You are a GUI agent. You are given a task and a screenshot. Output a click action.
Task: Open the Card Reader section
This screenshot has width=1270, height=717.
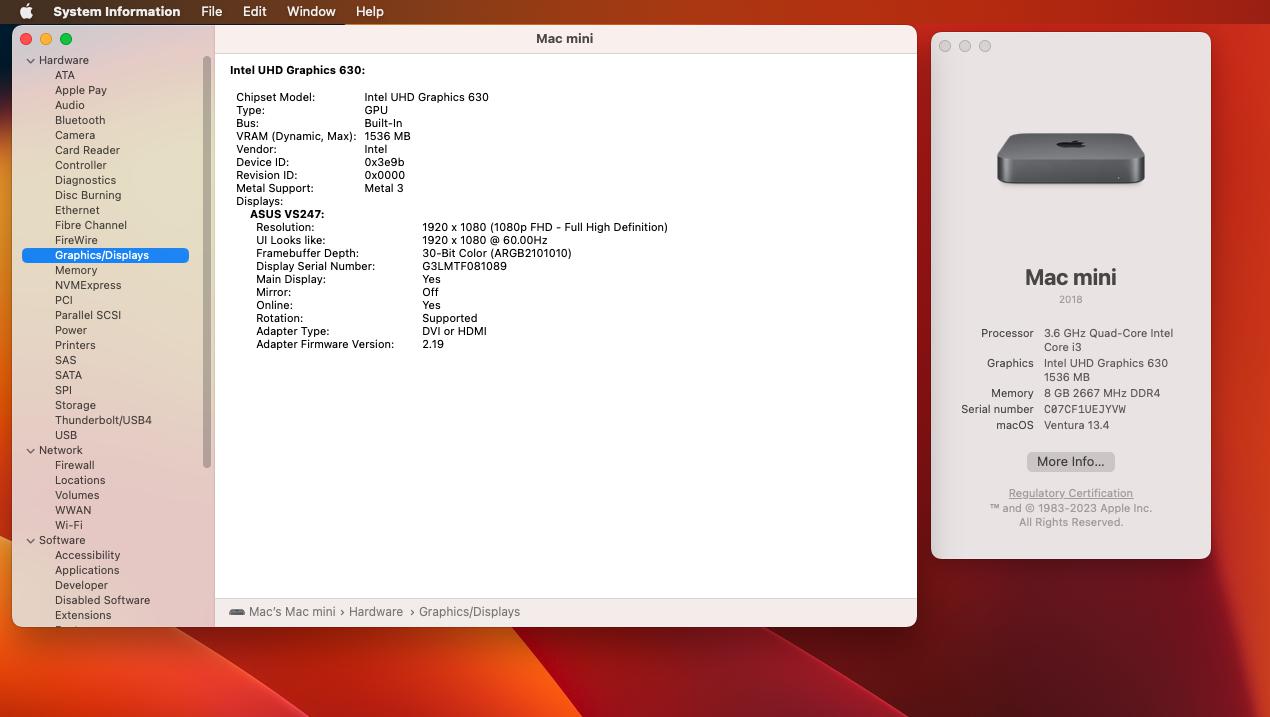pos(87,150)
